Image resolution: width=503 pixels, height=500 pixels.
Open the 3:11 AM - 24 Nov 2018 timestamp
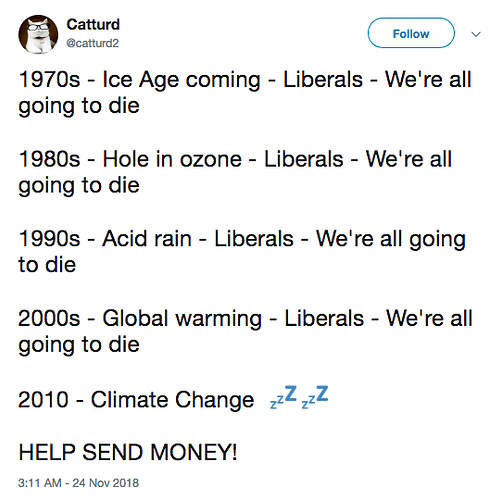(x=78, y=483)
